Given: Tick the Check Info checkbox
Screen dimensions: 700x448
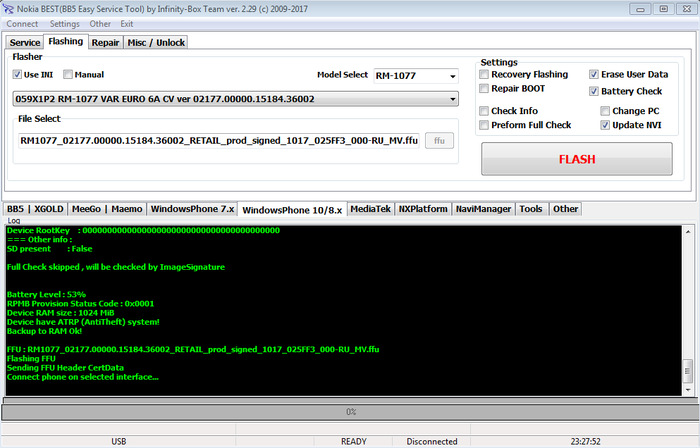Looking at the screenshot, I should point(484,111).
